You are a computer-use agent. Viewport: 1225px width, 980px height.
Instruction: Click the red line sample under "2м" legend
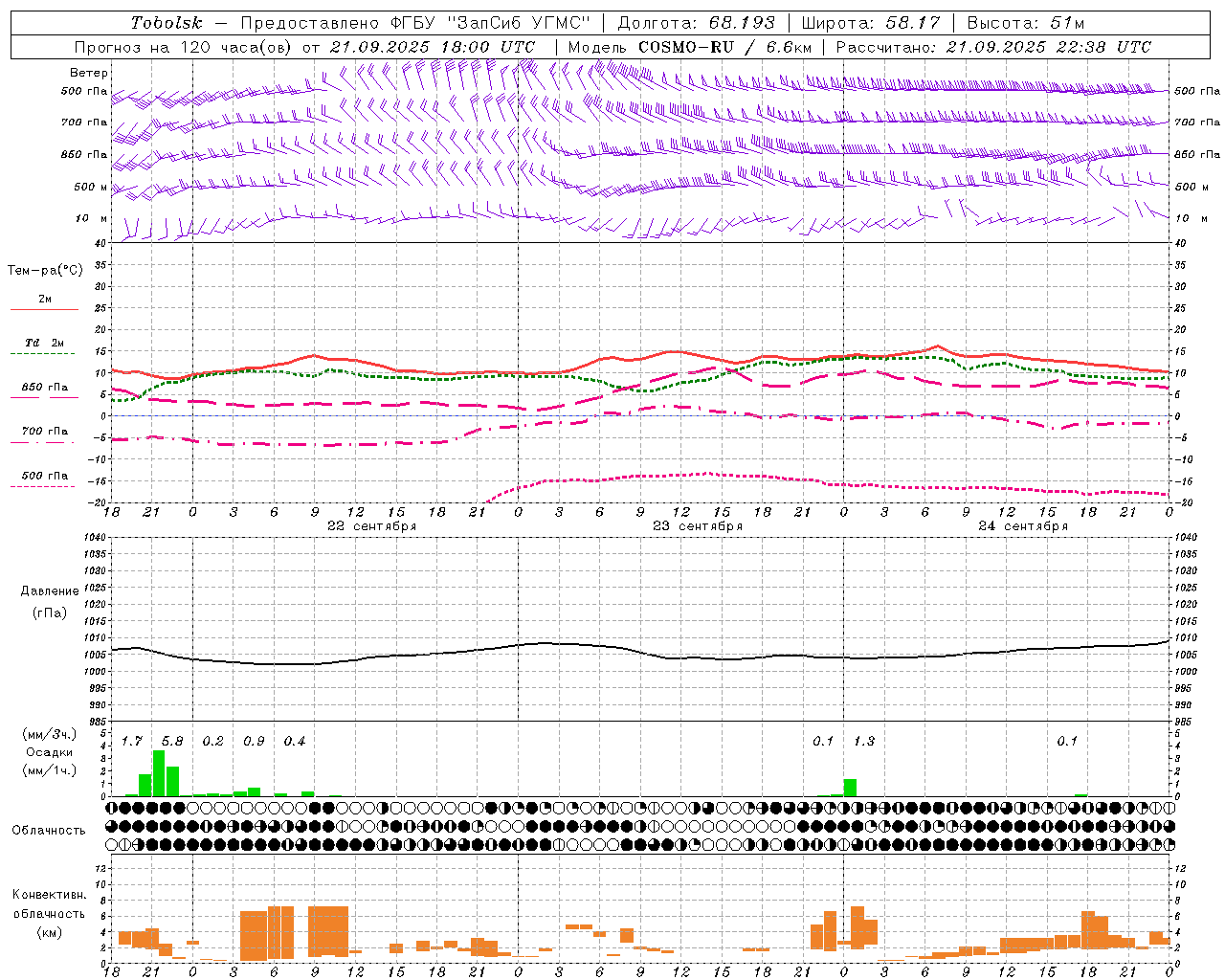click(x=44, y=310)
